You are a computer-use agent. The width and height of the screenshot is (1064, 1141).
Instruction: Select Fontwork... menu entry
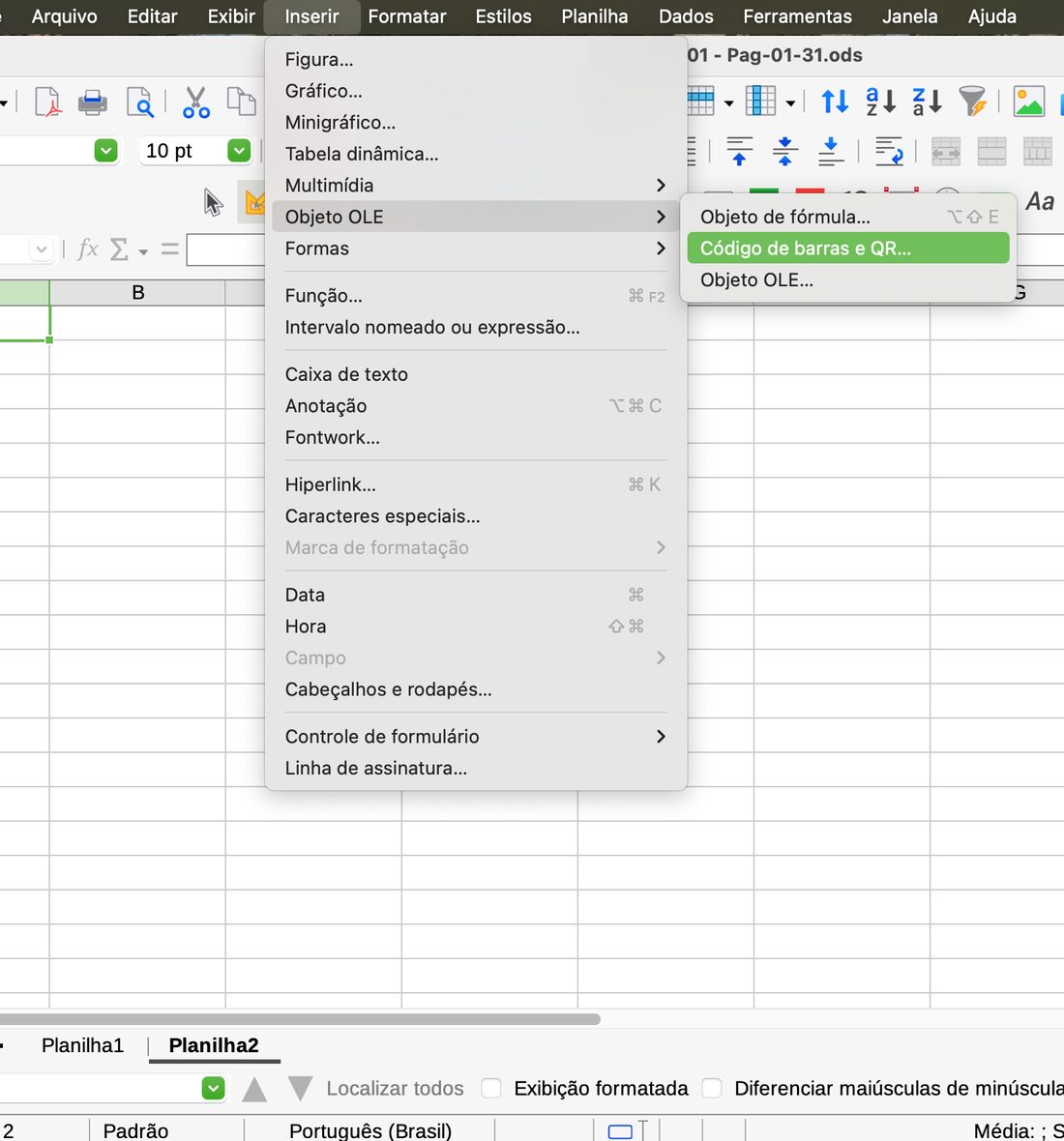[476, 437]
